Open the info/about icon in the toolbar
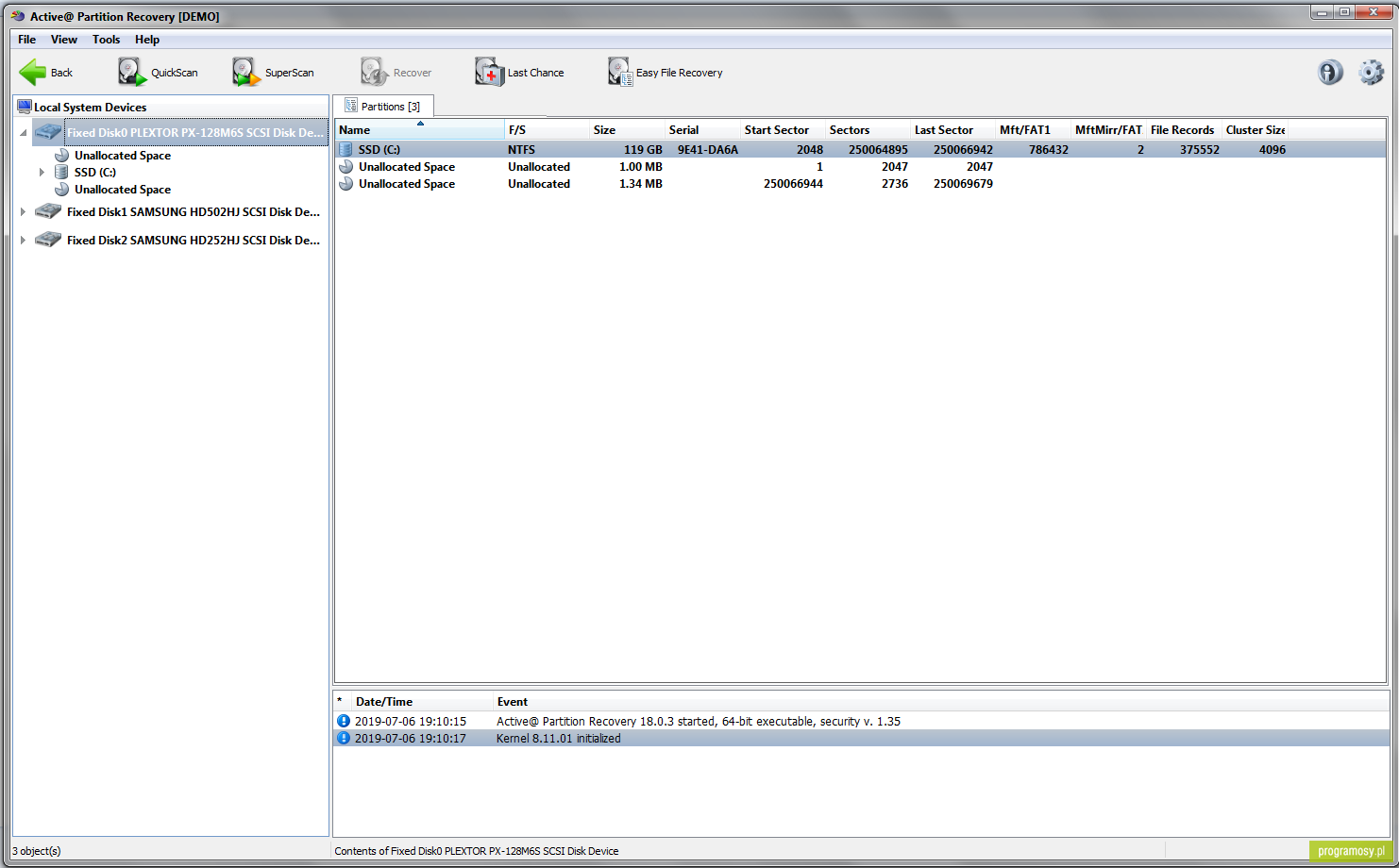Image resolution: width=1399 pixels, height=868 pixels. (1330, 73)
